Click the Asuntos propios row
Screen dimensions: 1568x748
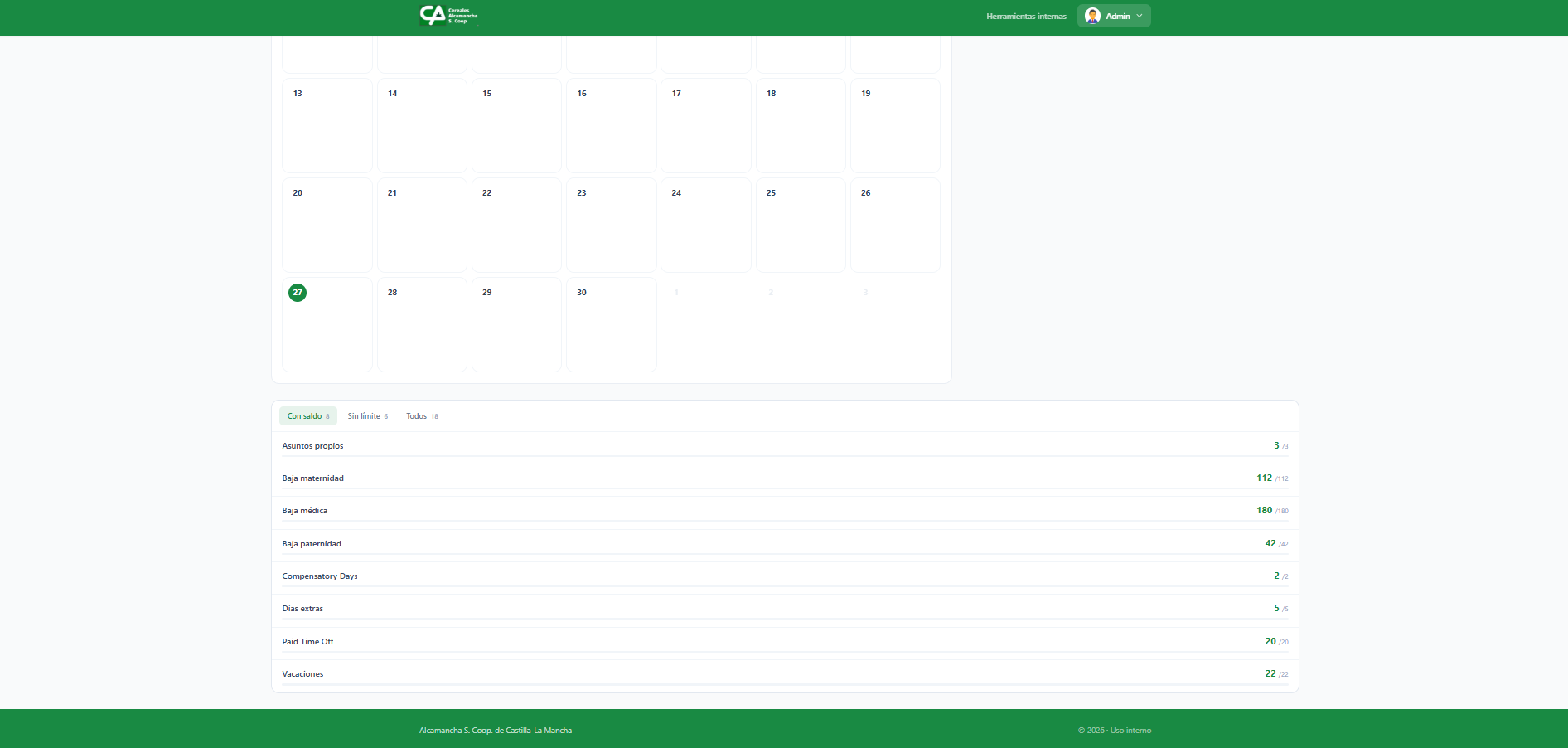[x=784, y=446]
